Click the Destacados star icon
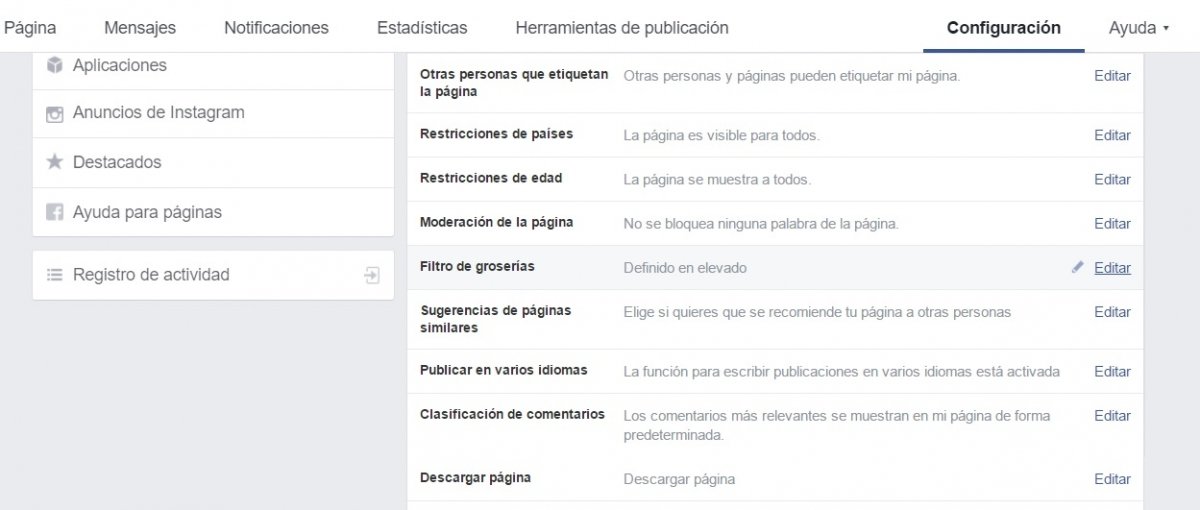Viewport: 1200px width, 510px height. coord(55,162)
